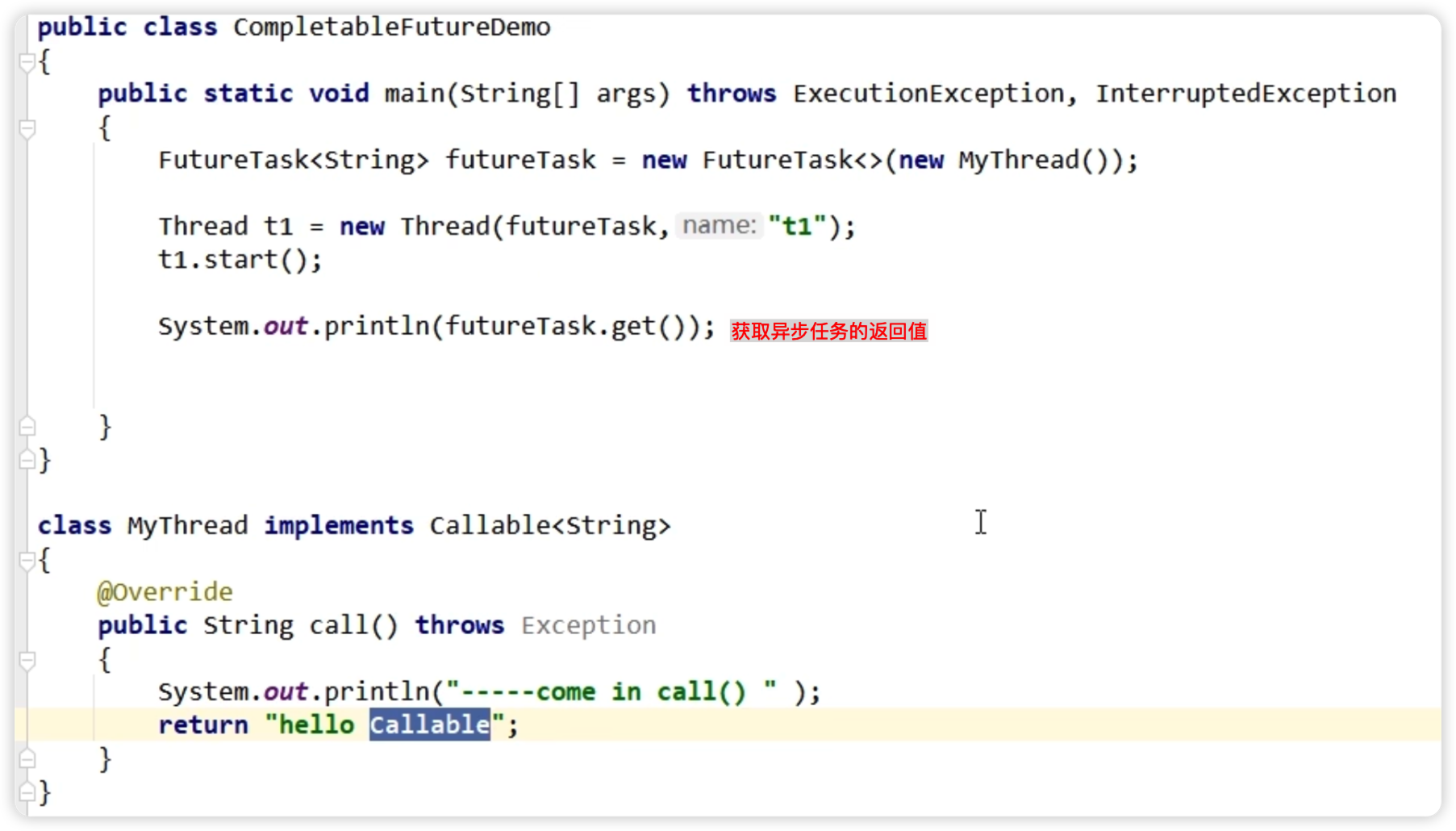The image size is (1456, 831).
Task: Click the class name CompletableFutureDemo
Action: (392, 27)
